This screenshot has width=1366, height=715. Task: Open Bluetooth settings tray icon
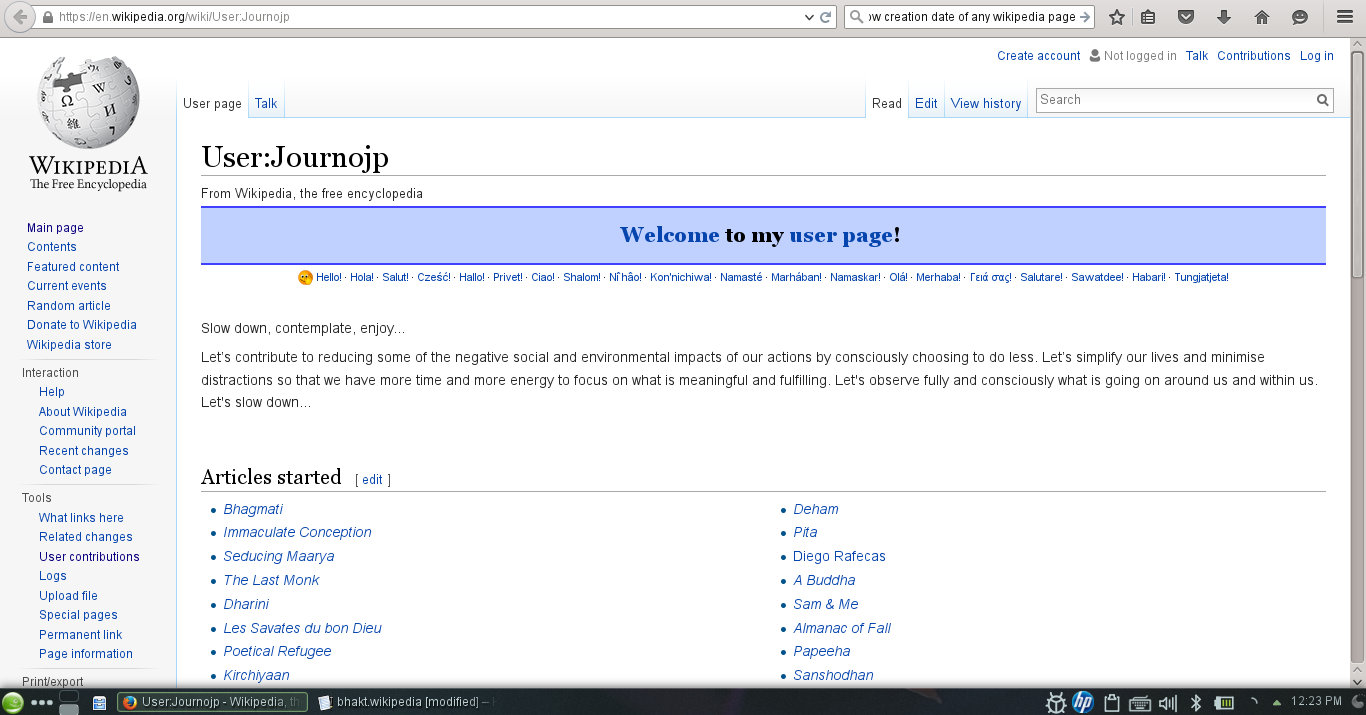(x=1195, y=702)
